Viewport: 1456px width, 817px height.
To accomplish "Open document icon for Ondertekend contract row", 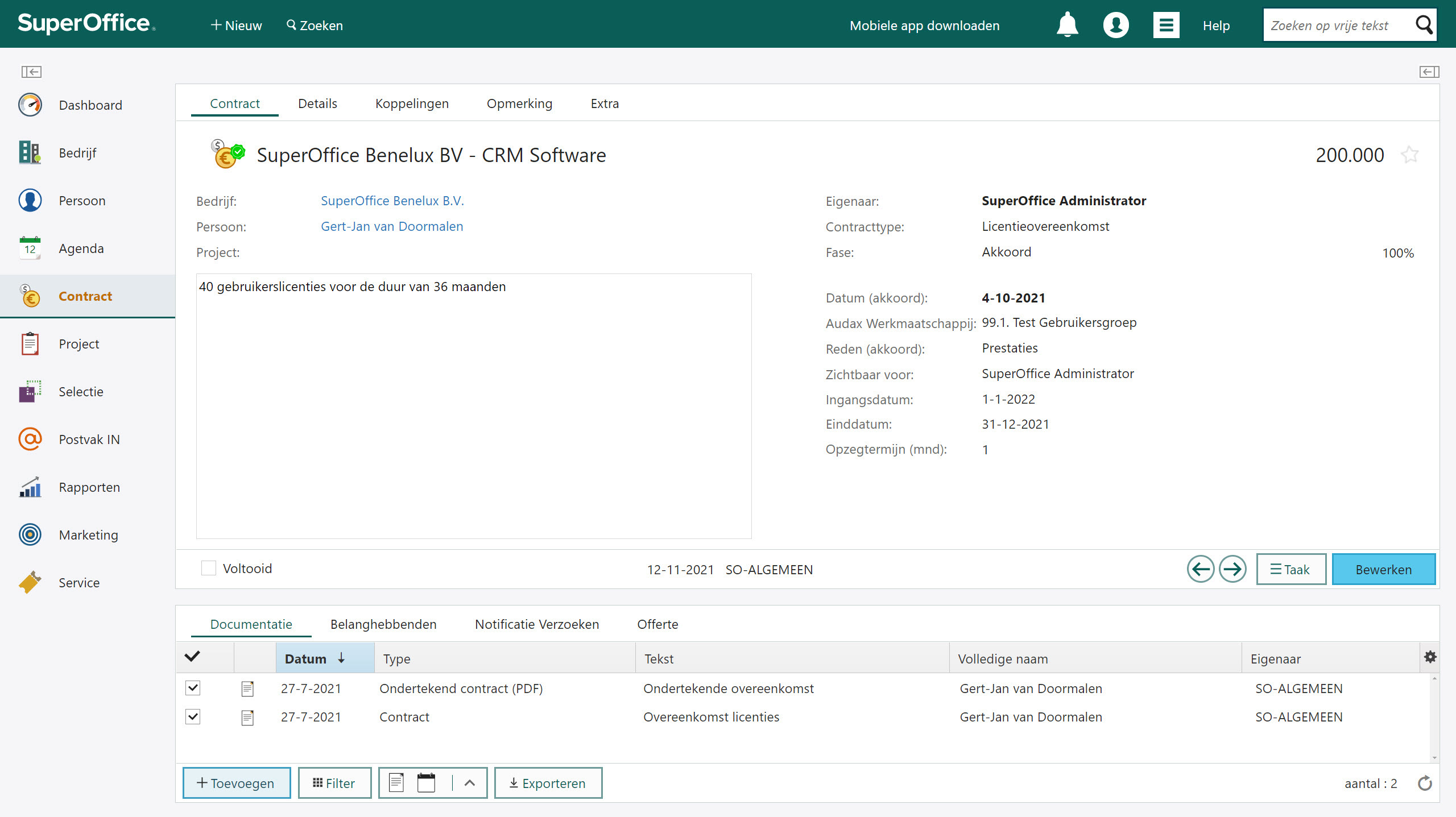I will tap(247, 689).
